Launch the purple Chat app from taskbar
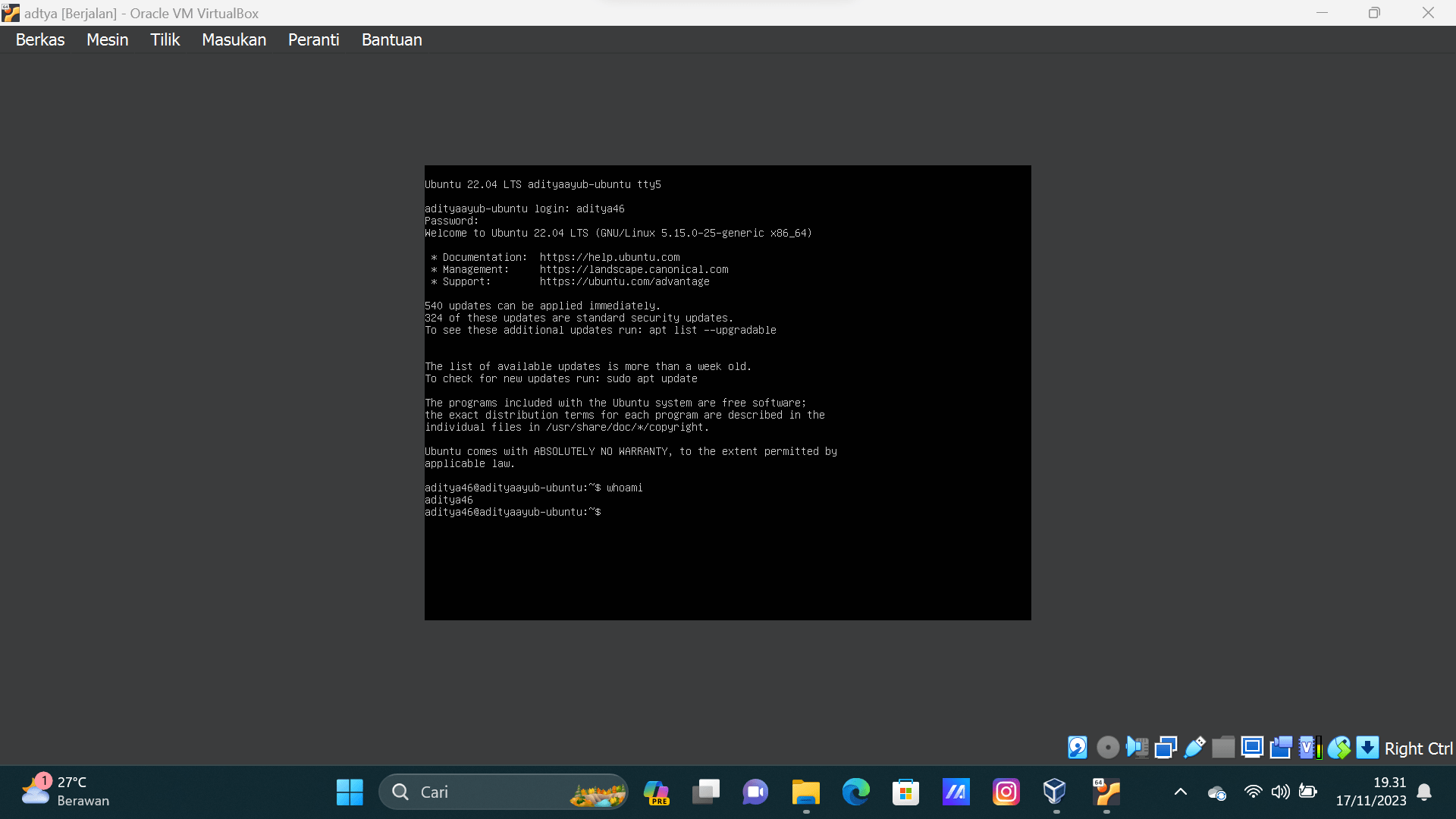The height and width of the screenshot is (819, 1456). (755, 792)
